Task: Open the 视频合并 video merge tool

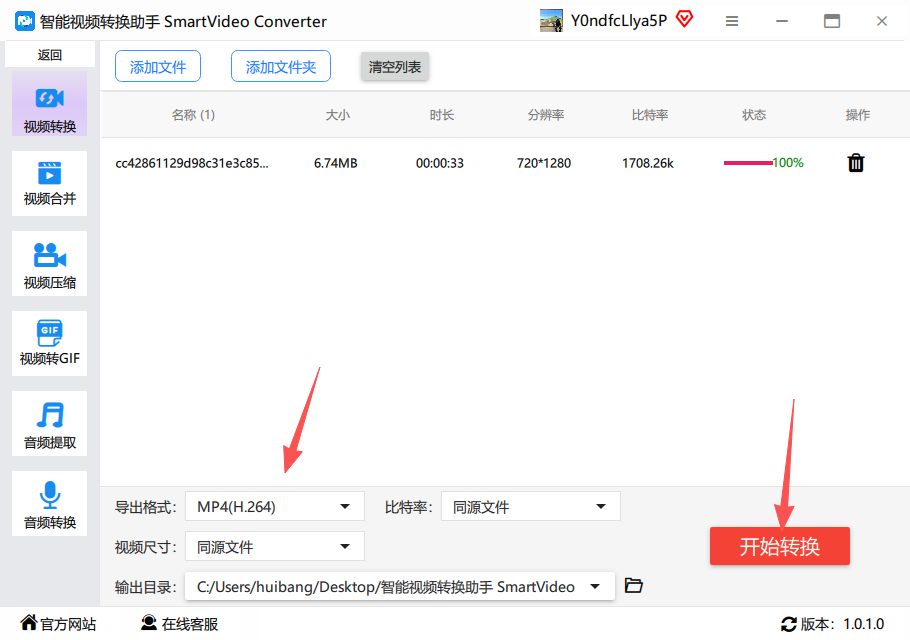Action: click(x=49, y=183)
